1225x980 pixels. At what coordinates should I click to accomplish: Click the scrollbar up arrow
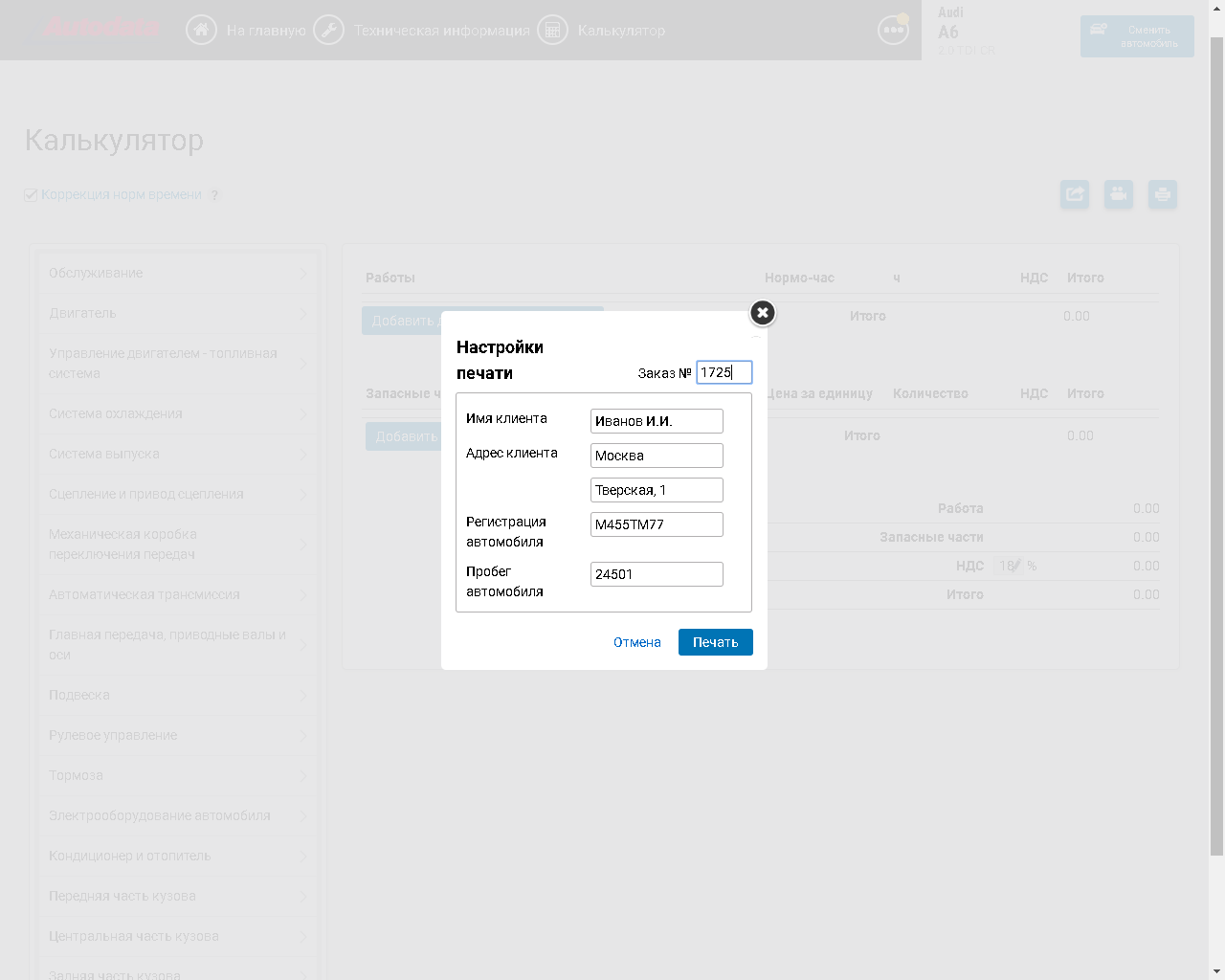click(x=1216, y=8)
